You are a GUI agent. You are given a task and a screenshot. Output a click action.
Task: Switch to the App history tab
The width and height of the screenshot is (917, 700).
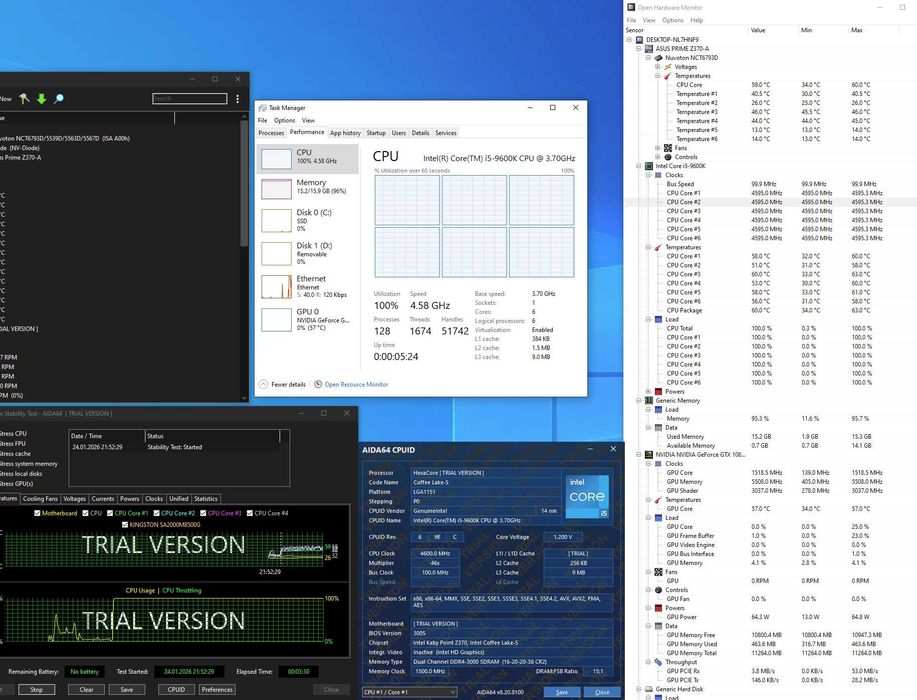[x=345, y=133]
